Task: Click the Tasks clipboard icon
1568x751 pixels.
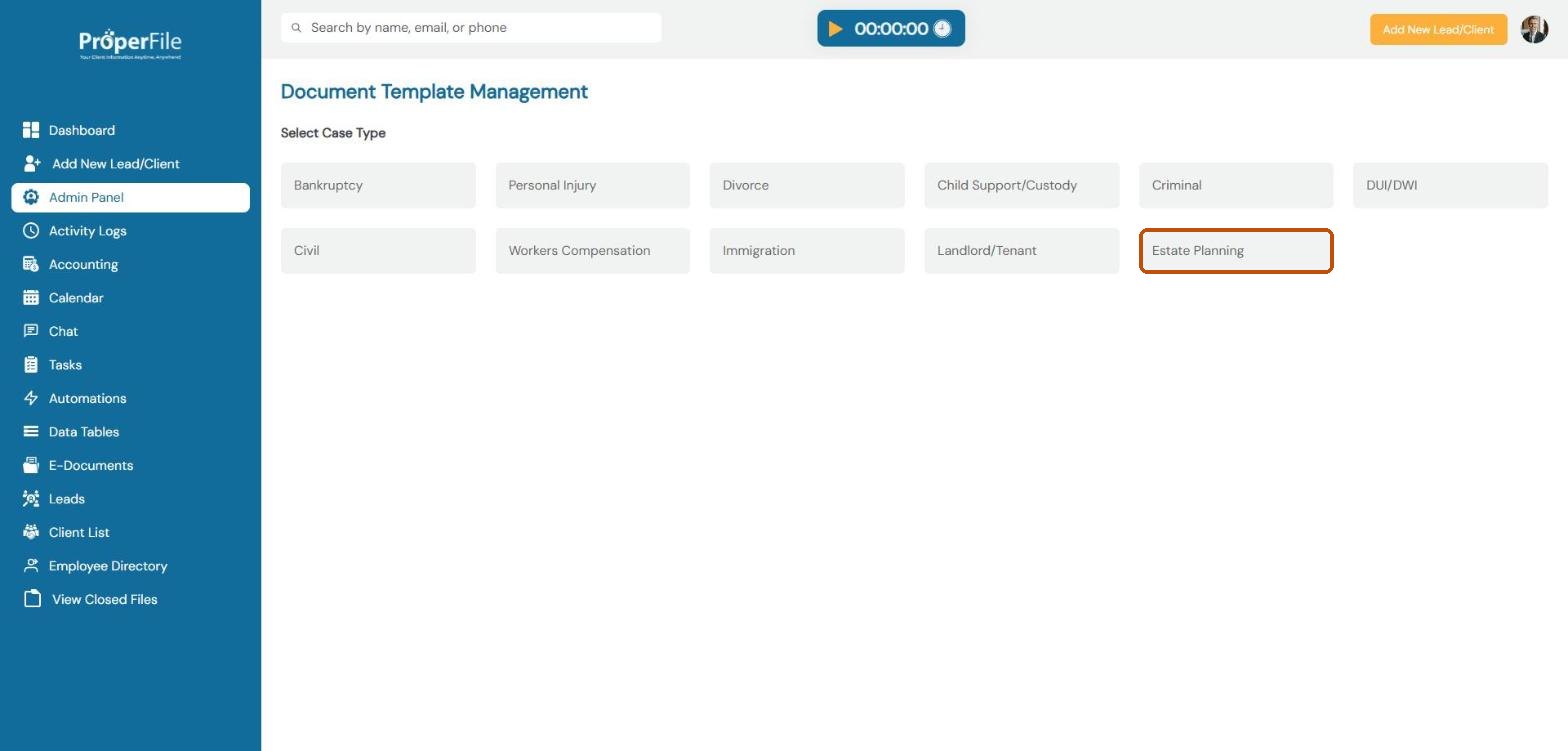Action: point(31,364)
